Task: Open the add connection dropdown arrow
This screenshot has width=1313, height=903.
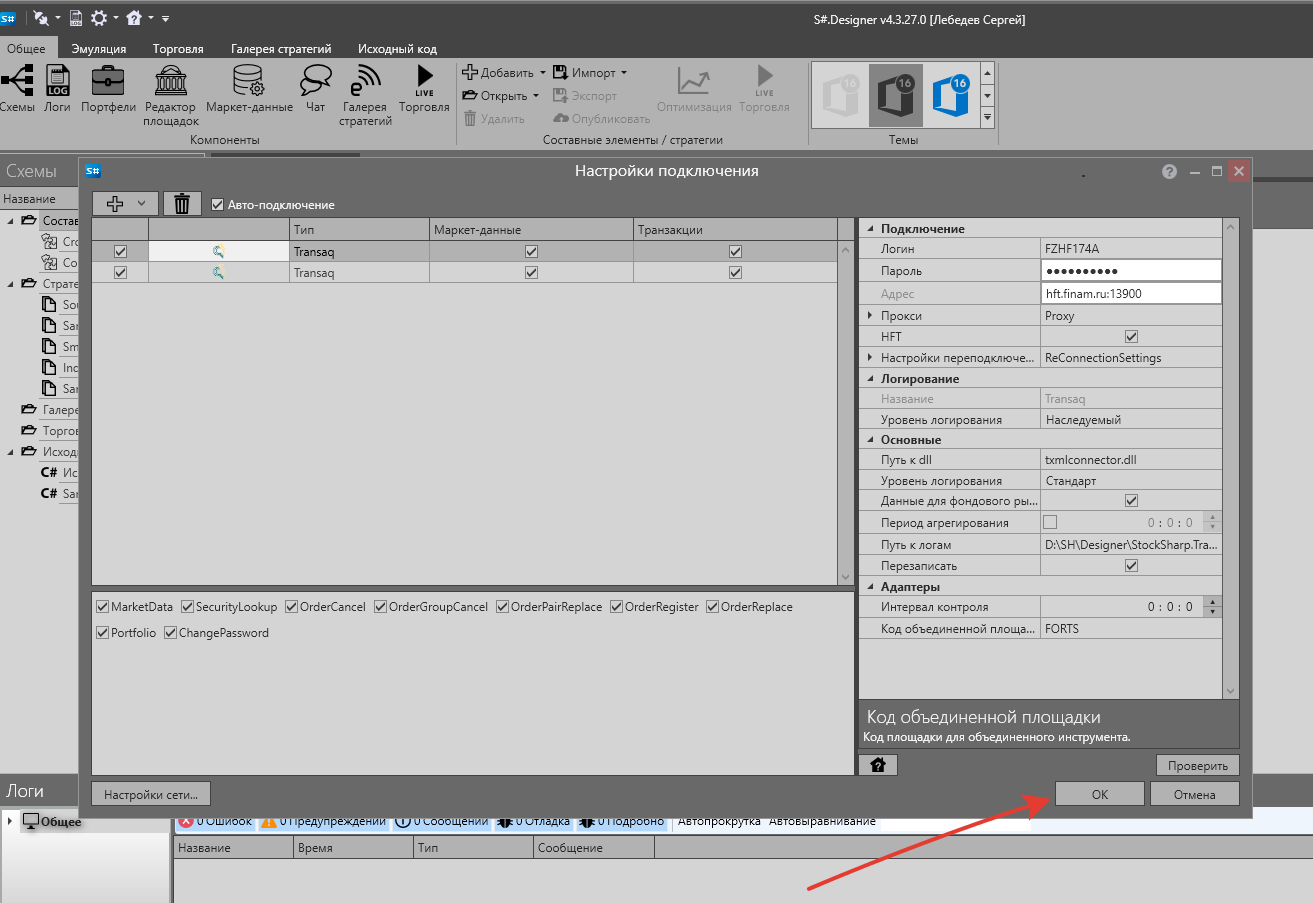Action: coord(142,204)
